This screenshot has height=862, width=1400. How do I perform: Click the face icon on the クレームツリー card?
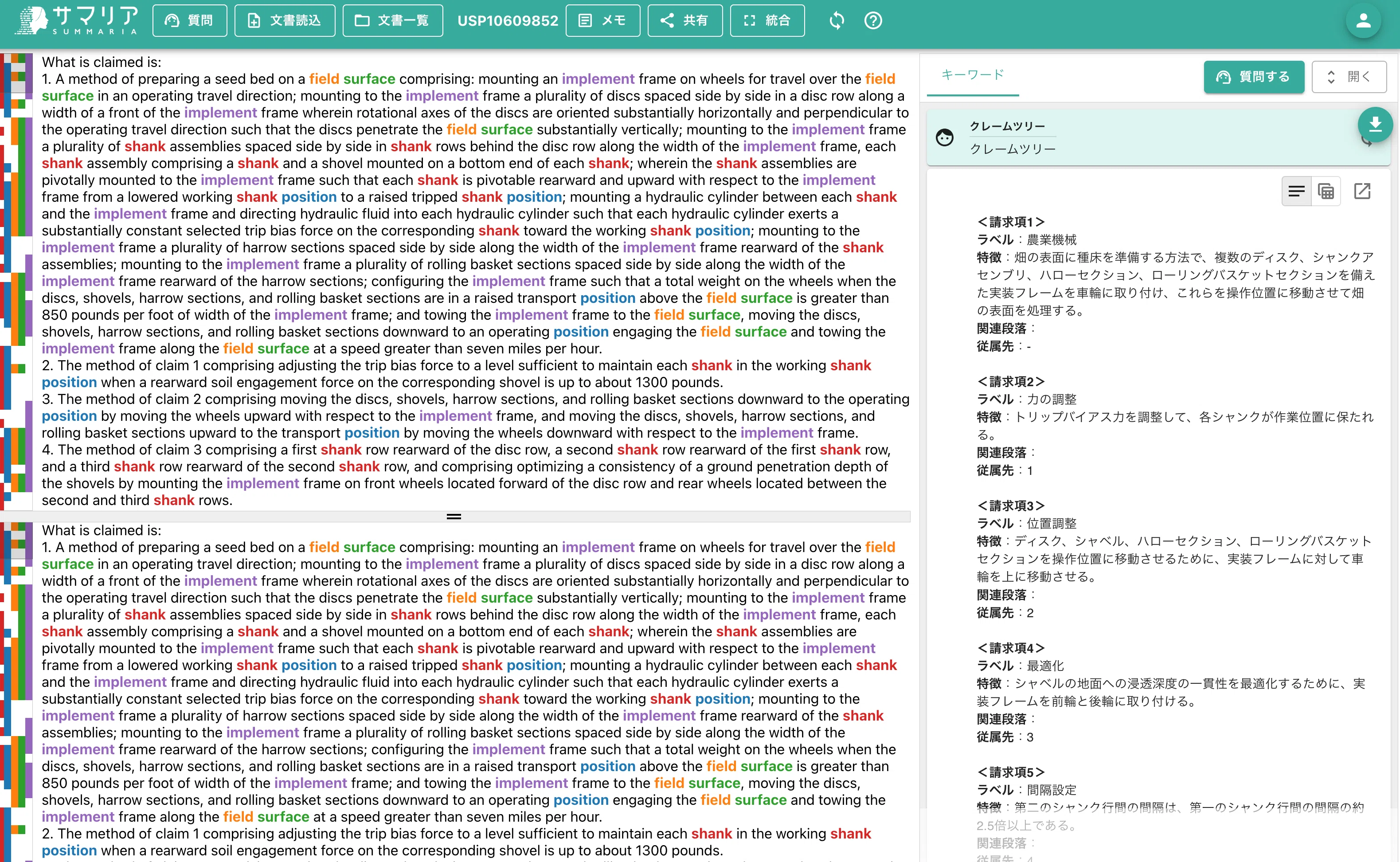[945, 137]
